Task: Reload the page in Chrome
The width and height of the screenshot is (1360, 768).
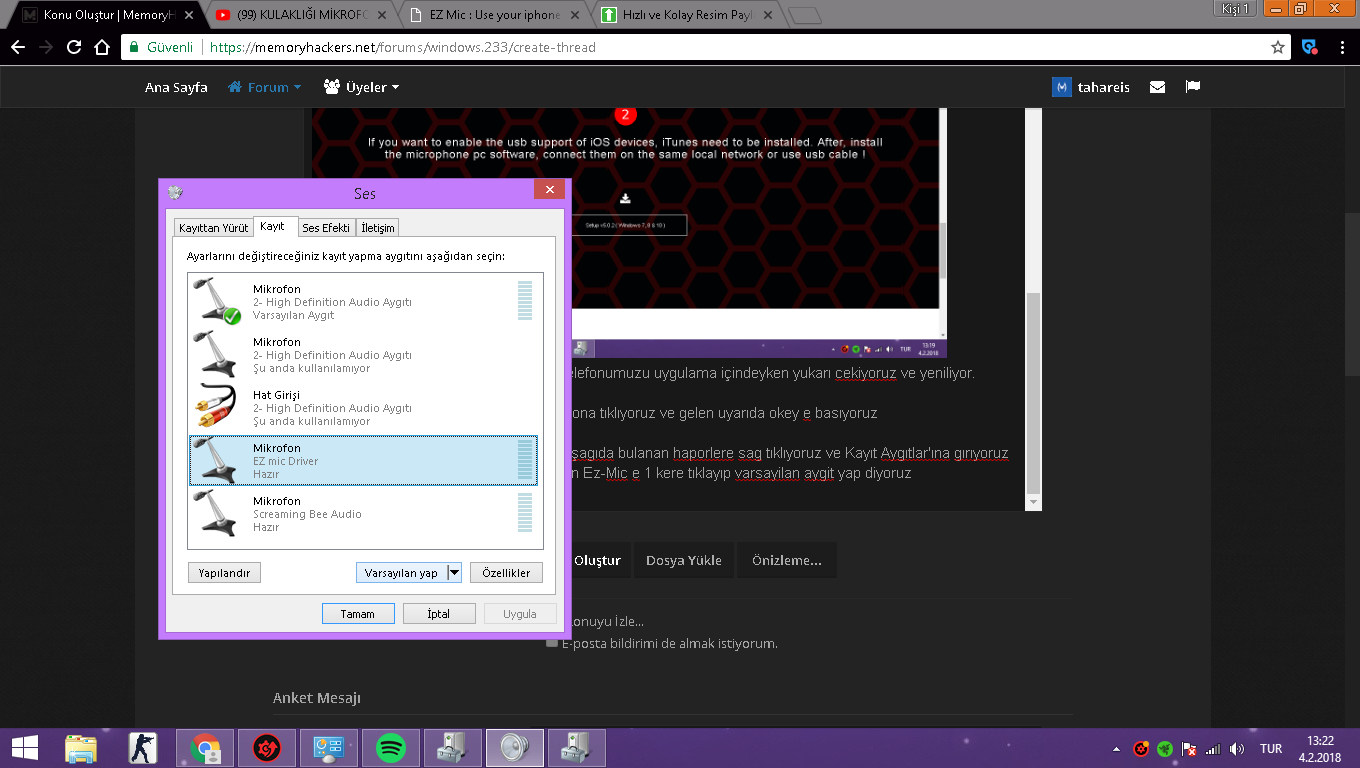Action: pyautogui.click(x=74, y=47)
